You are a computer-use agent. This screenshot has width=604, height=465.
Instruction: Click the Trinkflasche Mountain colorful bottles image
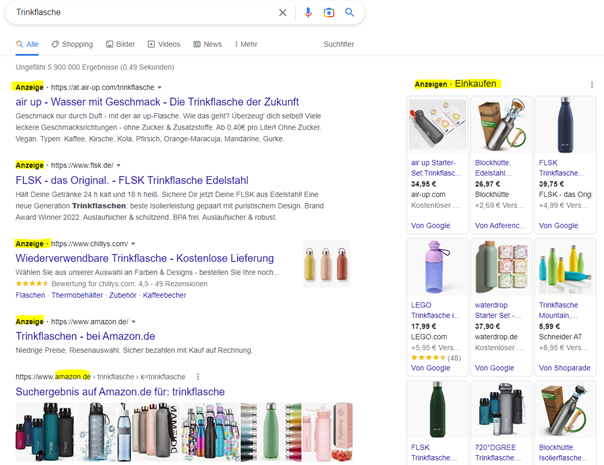click(x=565, y=267)
